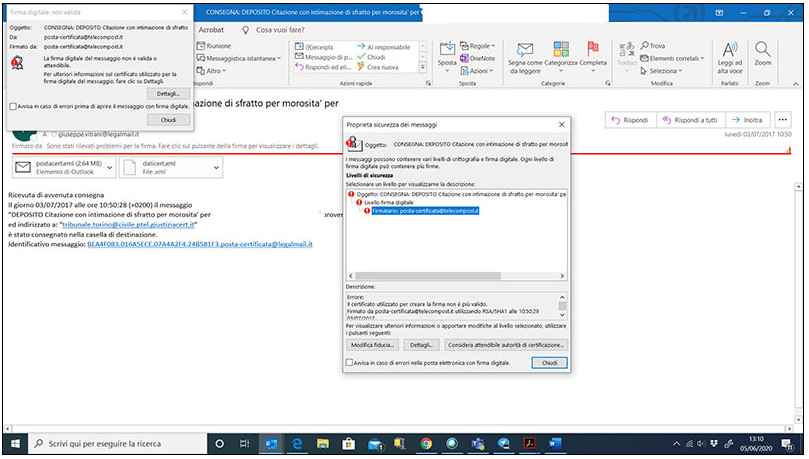Open tribunale.torino giustiziacert email link
Viewport: 809px width, 459px height.
coord(128,225)
